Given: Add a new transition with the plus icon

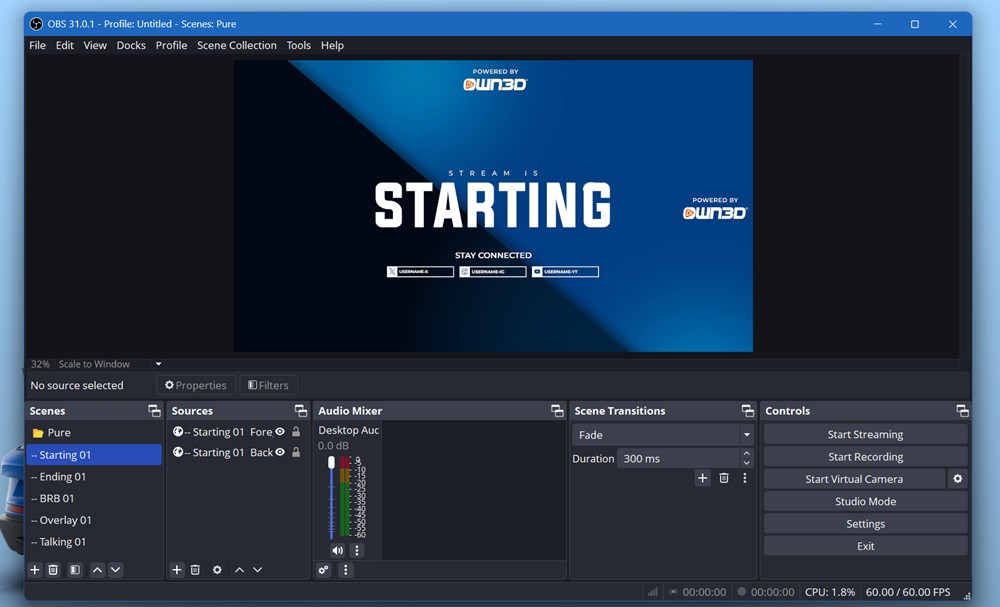Looking at the screenshot, I should tap(702, 478).
